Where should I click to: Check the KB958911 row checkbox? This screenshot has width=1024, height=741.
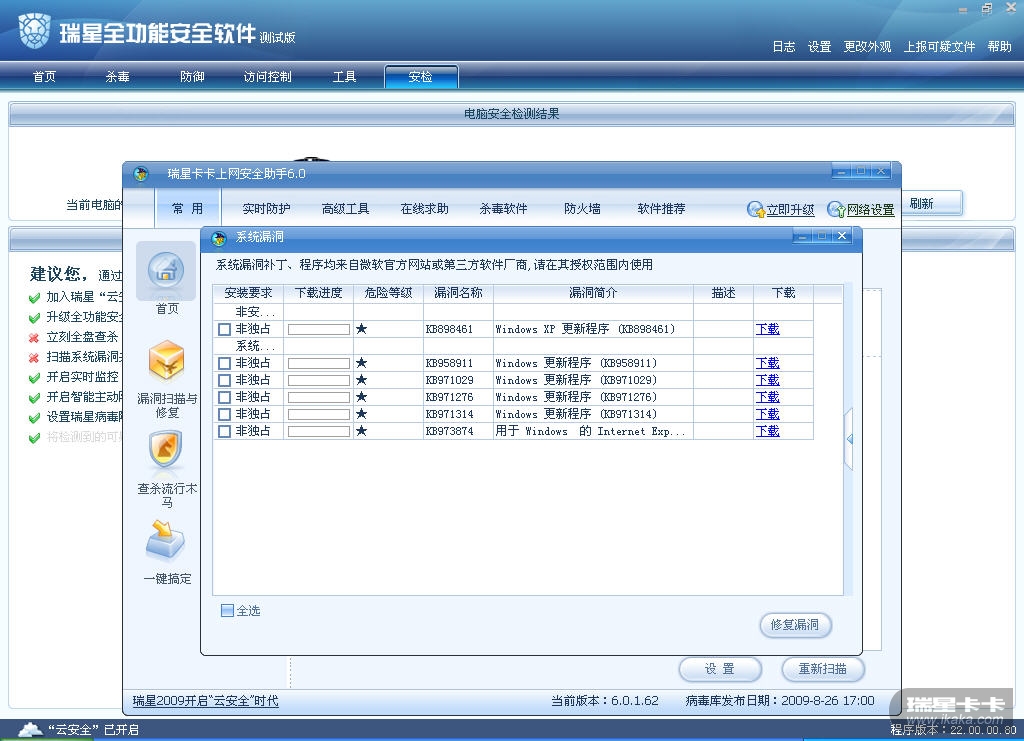pos(225,363)
